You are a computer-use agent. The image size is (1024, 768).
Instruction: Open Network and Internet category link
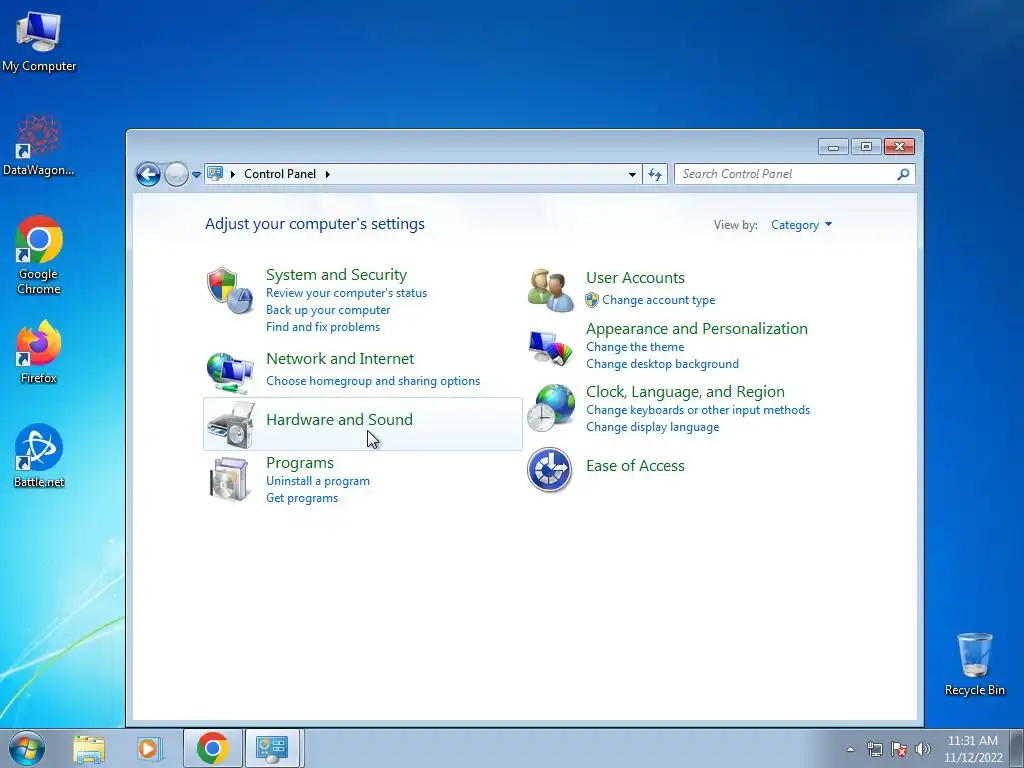(x=340, y=359)
